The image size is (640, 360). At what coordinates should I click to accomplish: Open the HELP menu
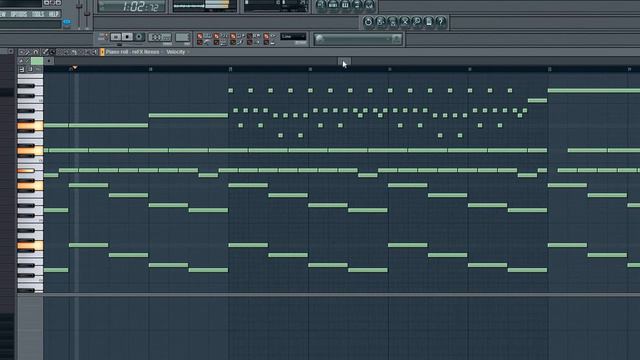click(x=53, y=14)
